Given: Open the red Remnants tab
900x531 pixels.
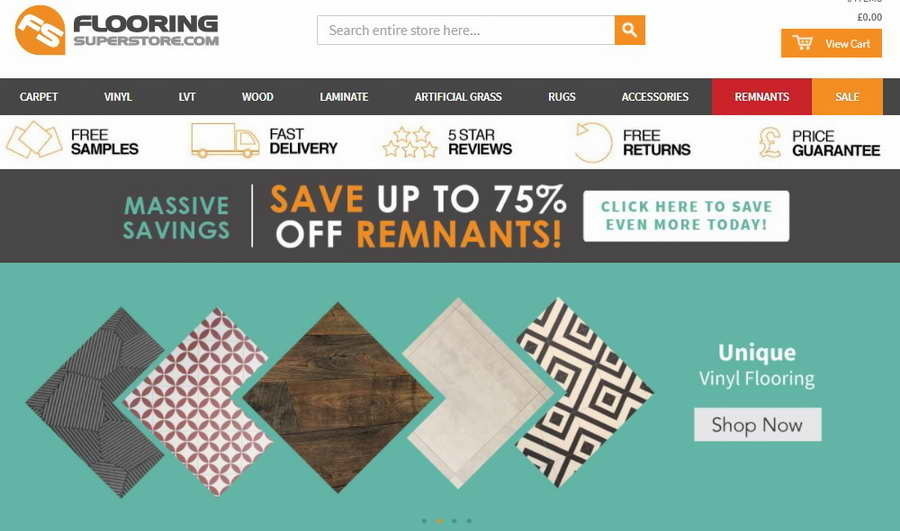Looking at the screenshot, I should pos(762,96).
